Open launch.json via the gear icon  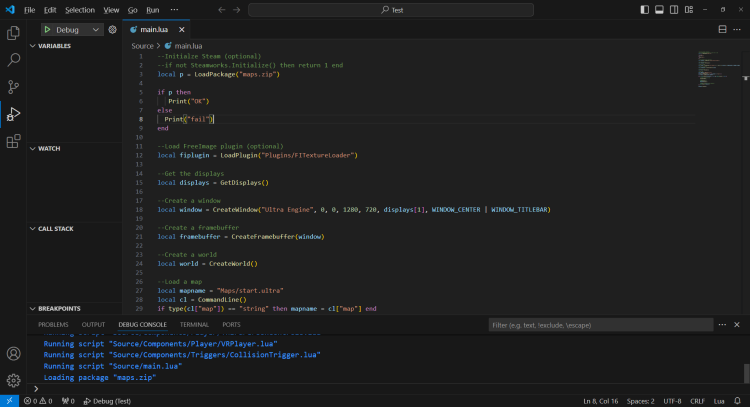[x=113, y=30]
